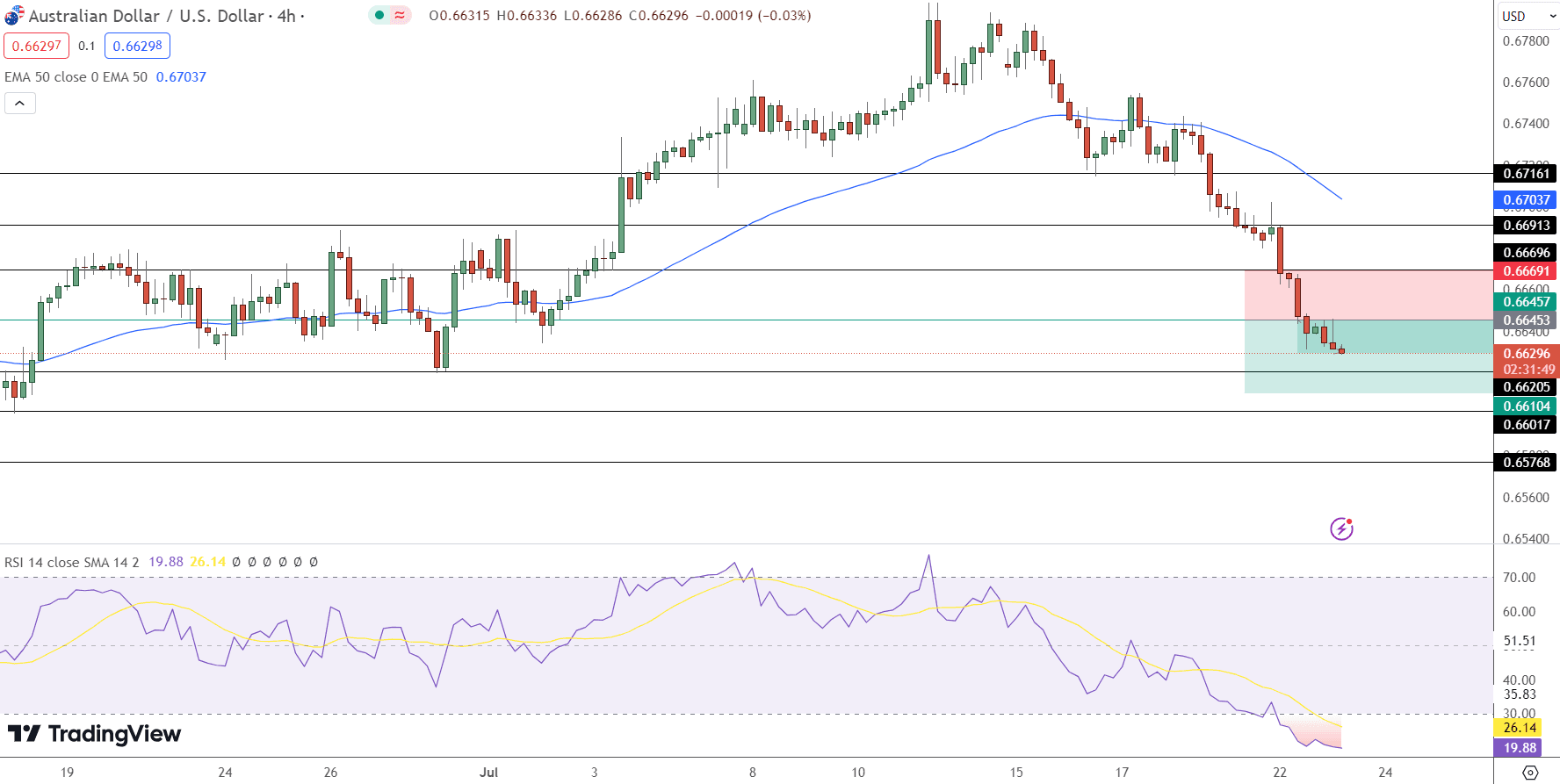Select the RSI 14 close SMA indicator legend
The image size is (1560, 784).
(x=72, y=562)
